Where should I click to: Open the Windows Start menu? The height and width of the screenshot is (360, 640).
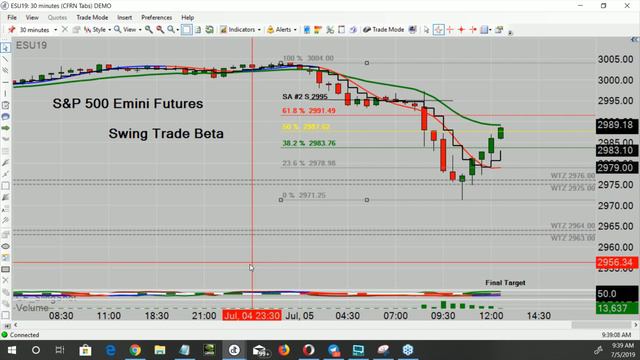coord(11,350)
